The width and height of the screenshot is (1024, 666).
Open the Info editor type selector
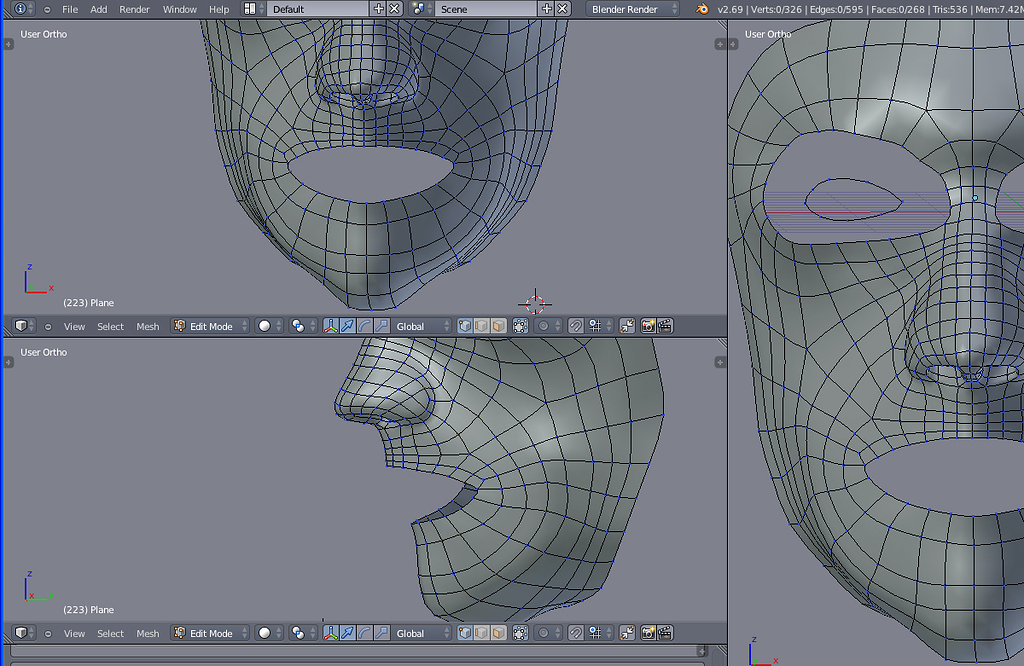[x=23, y=9]
